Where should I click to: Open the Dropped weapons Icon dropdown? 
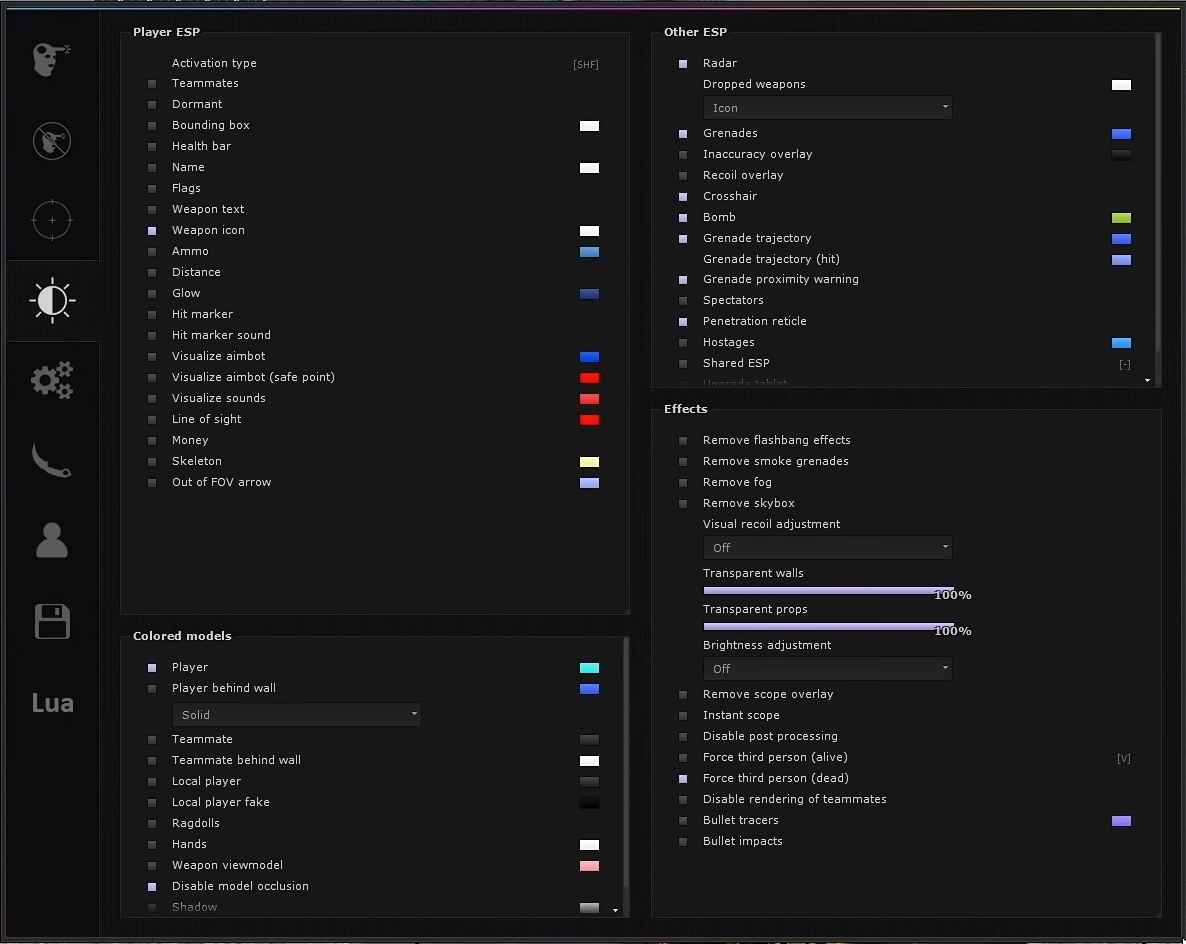(x=827, y=108)
